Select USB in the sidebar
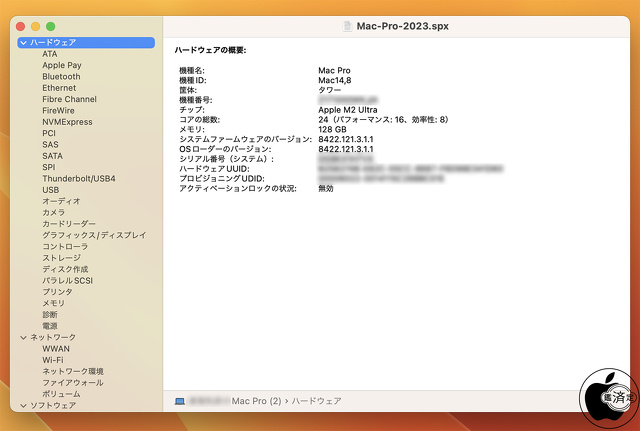The height and width of the screenshot is (431, 640). coord(51,190)
